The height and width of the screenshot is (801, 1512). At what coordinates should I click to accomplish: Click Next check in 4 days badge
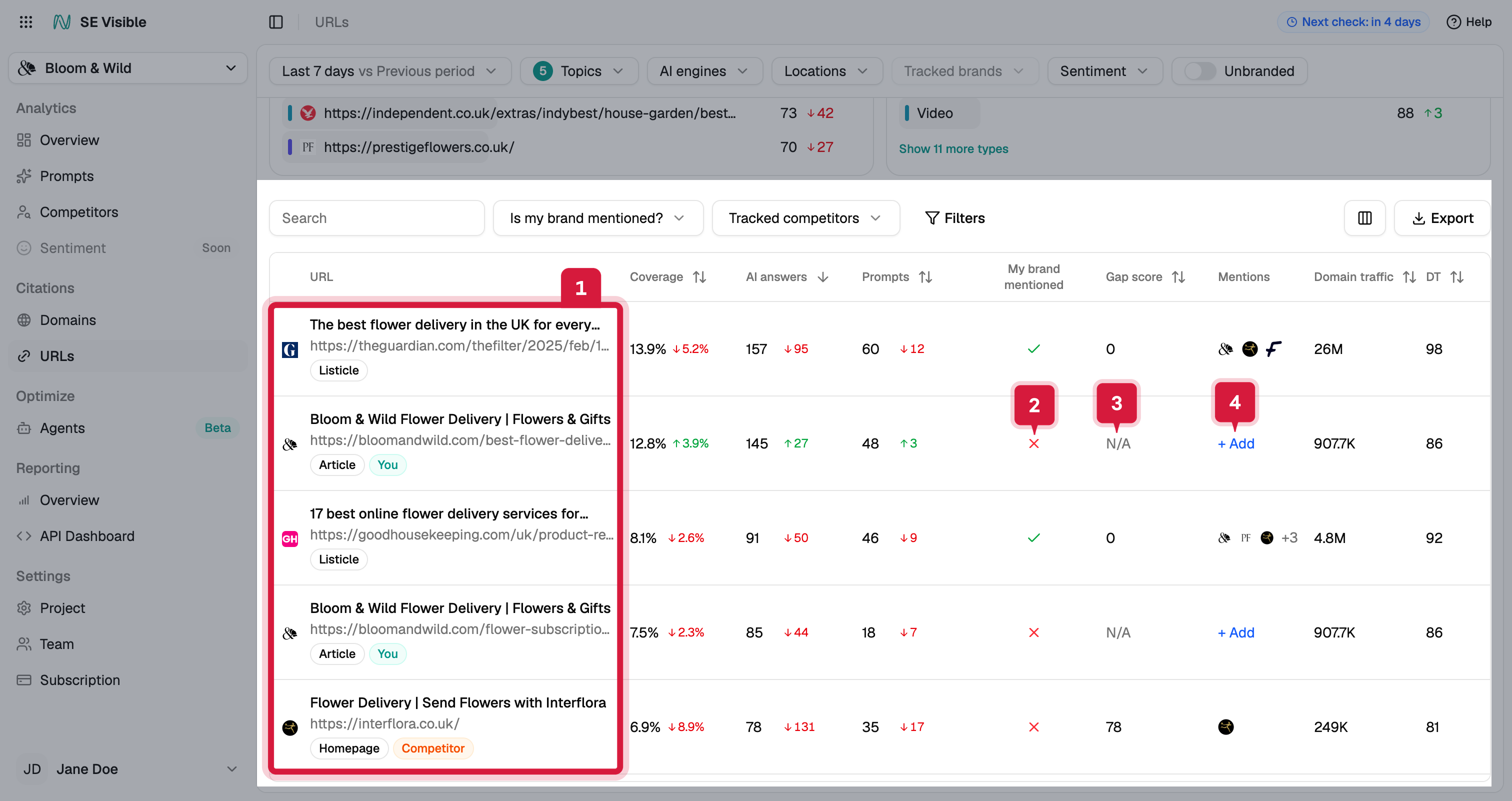(x=1353, y=22)
